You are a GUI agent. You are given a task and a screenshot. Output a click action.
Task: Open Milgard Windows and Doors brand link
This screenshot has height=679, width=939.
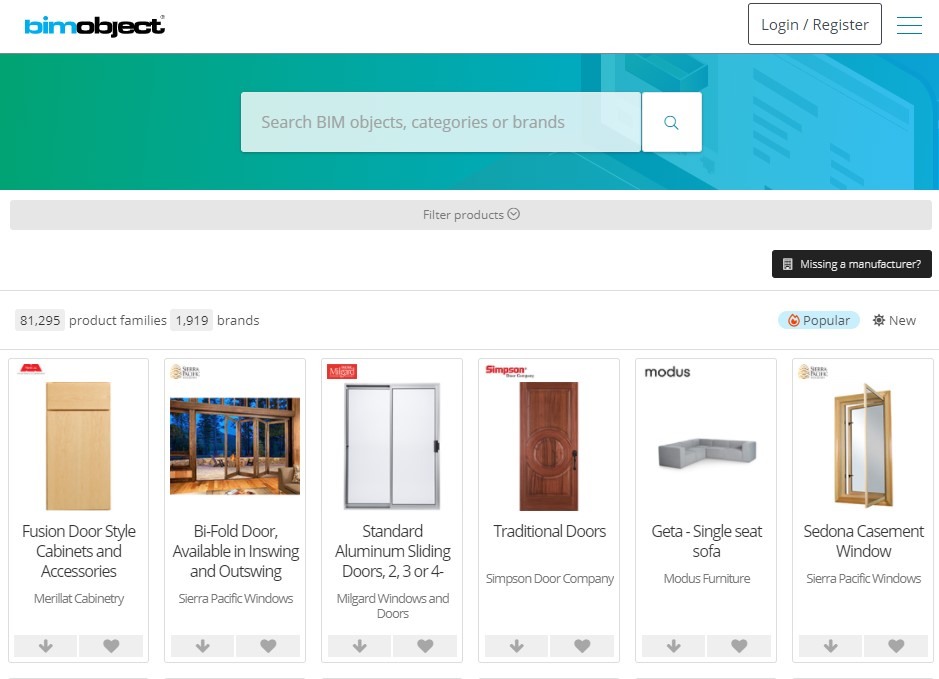click(392, 606)
